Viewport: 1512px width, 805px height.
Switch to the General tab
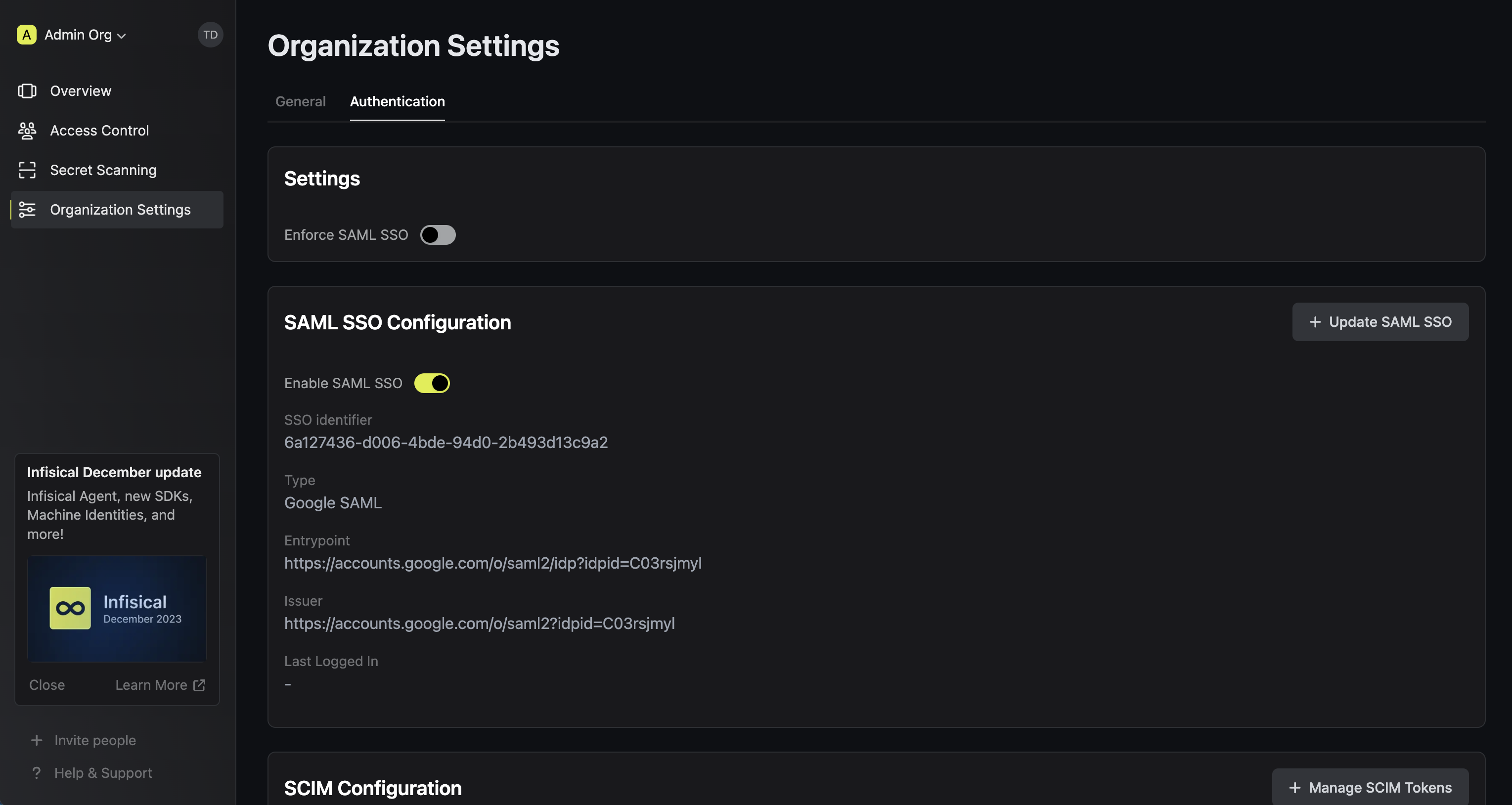click(x=301, y=101)
